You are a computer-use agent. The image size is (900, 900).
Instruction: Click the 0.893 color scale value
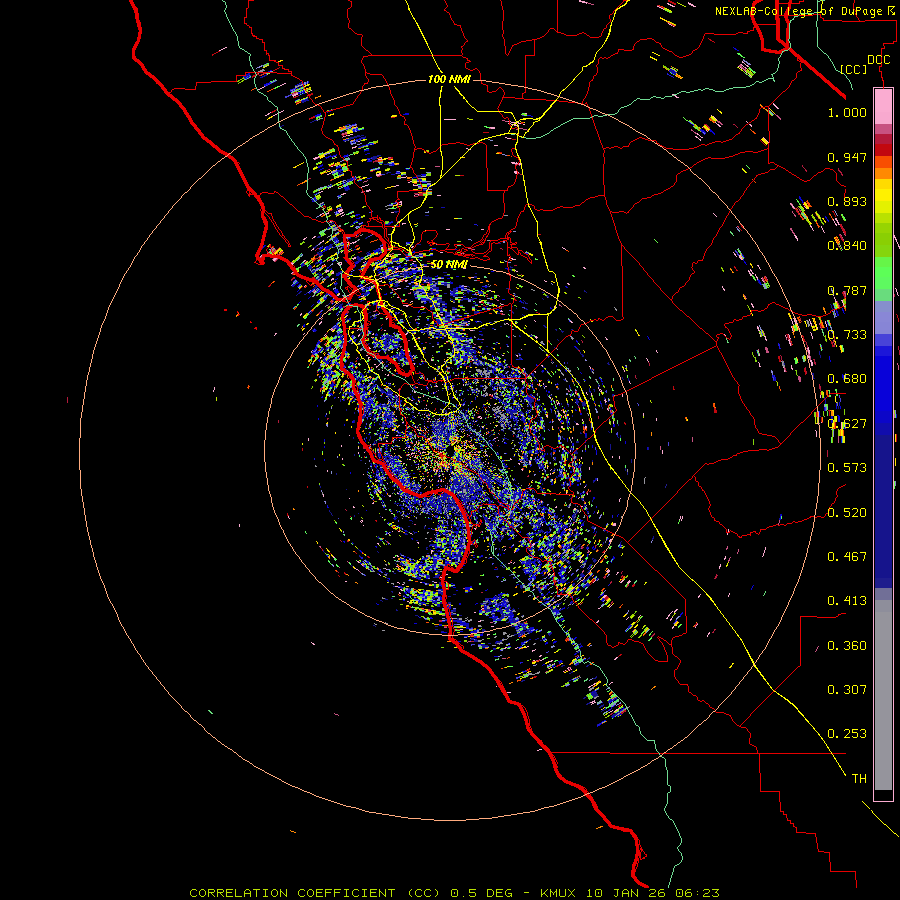(x=847, y=201)
